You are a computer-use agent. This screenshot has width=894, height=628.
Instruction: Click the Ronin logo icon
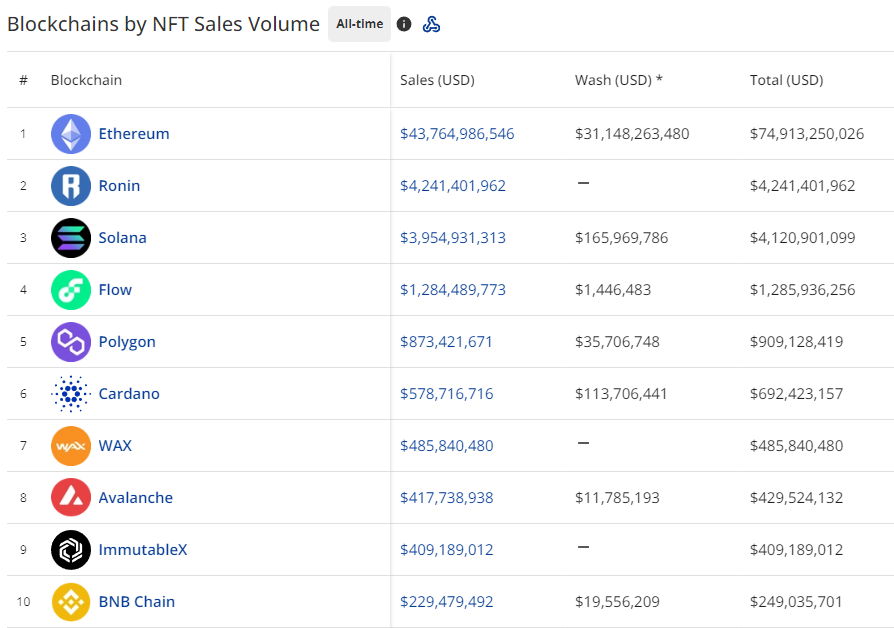70,186
